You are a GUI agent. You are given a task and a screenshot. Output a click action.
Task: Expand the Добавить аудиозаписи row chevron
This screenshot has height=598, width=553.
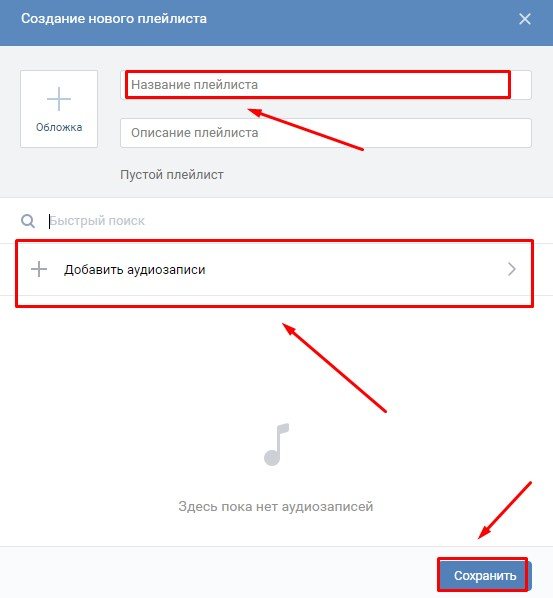click(x=512, y=269)
